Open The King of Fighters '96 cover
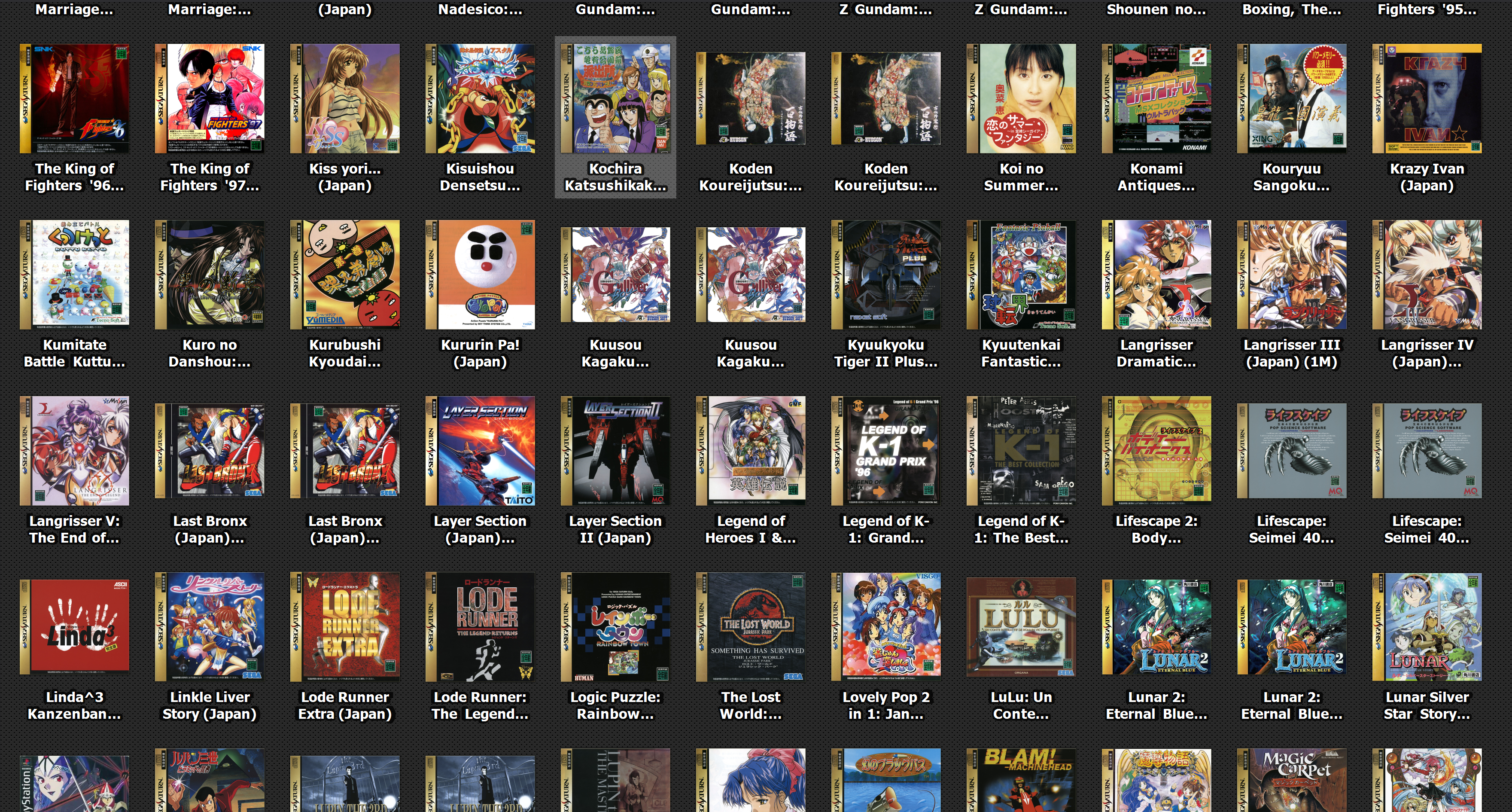 pos(75,98)
